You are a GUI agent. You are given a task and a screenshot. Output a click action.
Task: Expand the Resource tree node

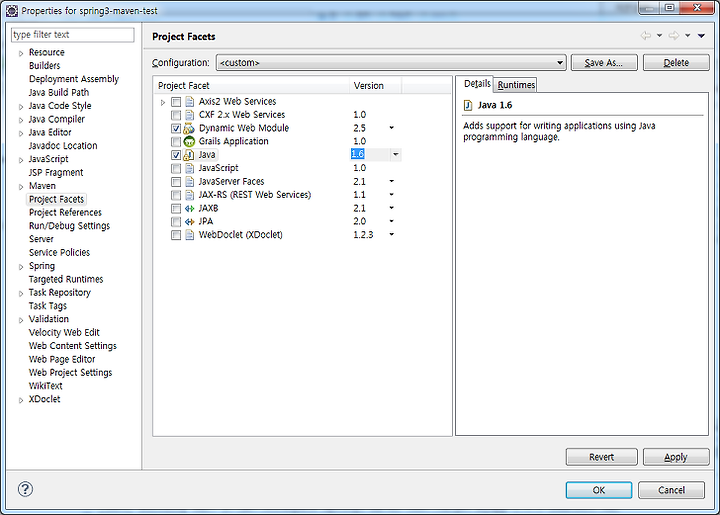[x=21, y=53]
